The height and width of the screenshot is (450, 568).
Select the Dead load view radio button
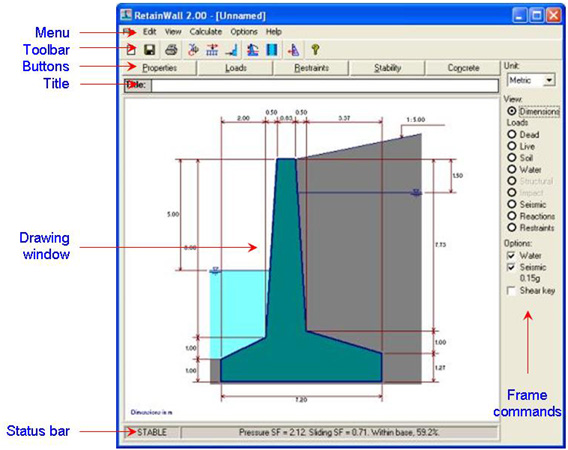[x=511, y=134]
